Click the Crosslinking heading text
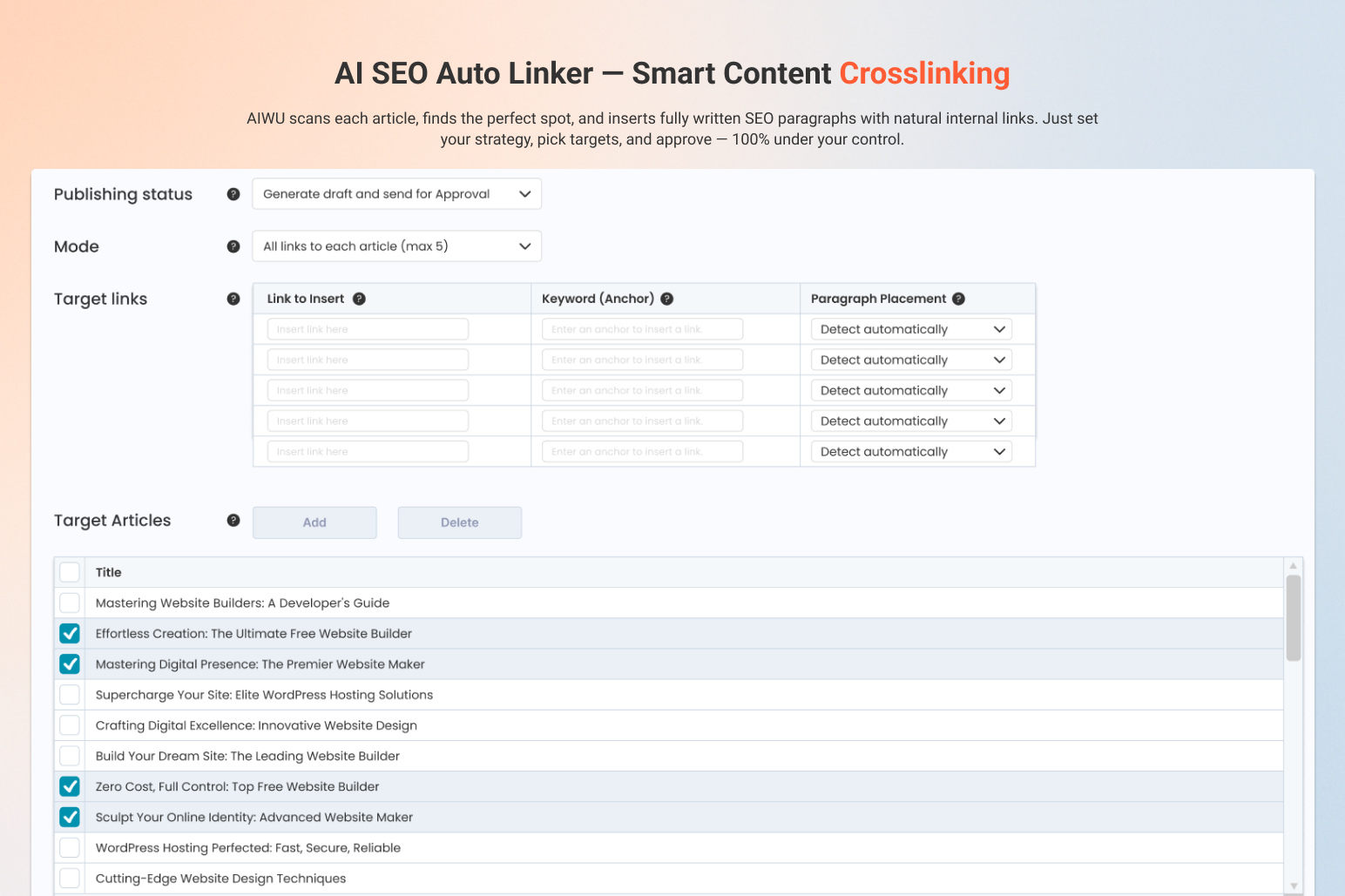1345x896 pixels. (x=924, y=73)
